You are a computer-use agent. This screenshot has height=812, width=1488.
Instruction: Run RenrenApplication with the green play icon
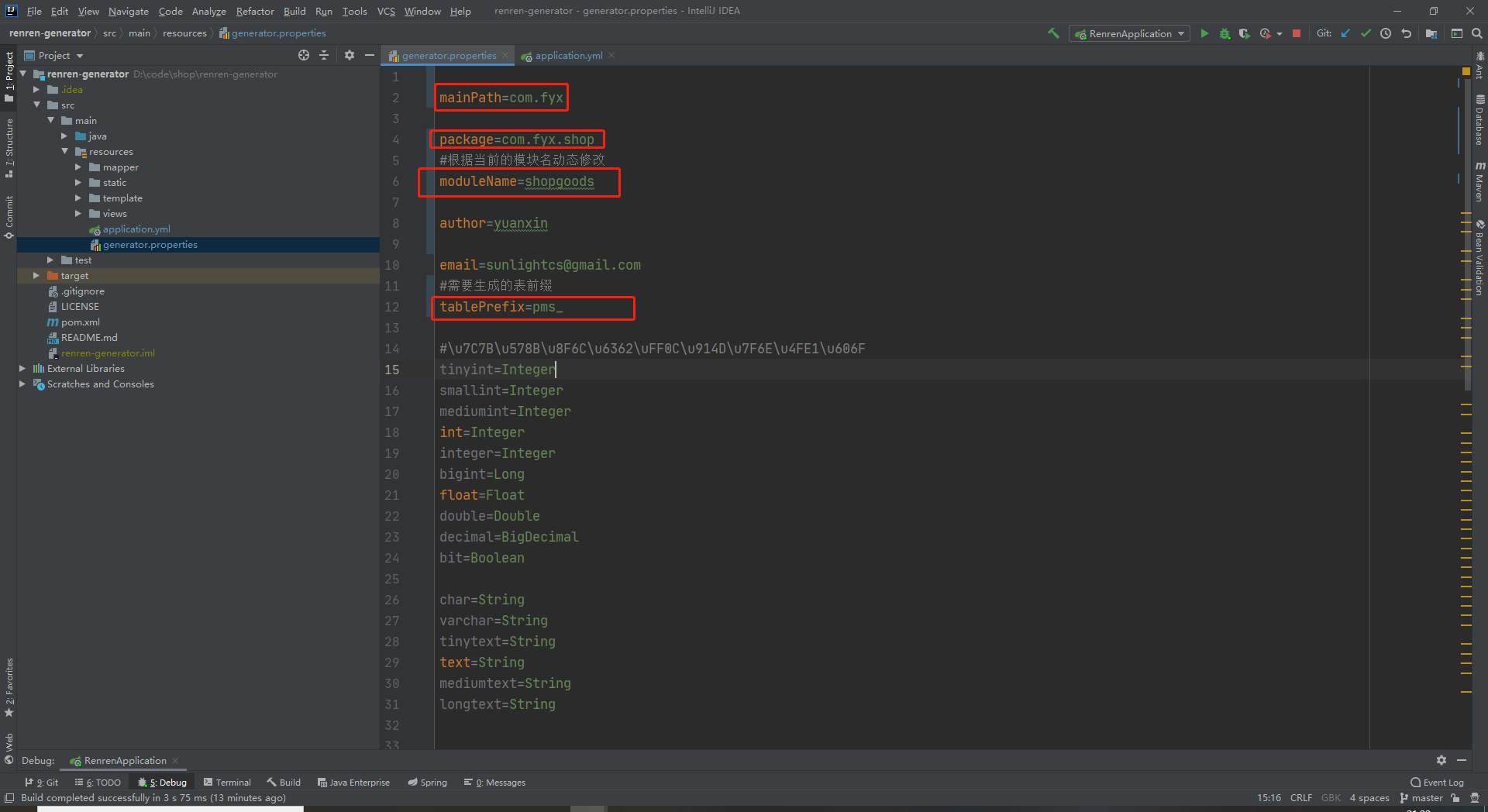click(1204, 33)
